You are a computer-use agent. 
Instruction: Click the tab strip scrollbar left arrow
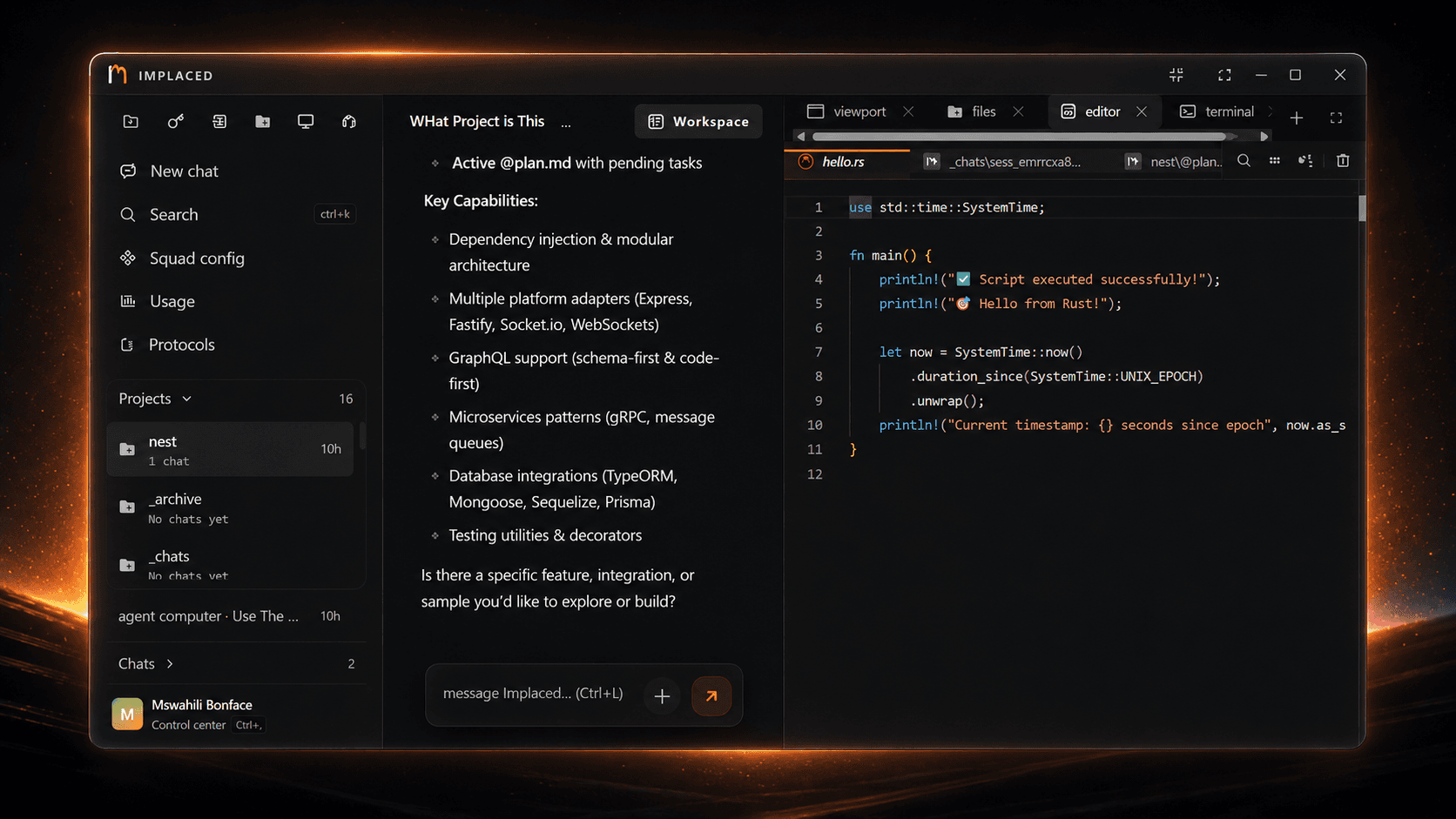[801, 137]
